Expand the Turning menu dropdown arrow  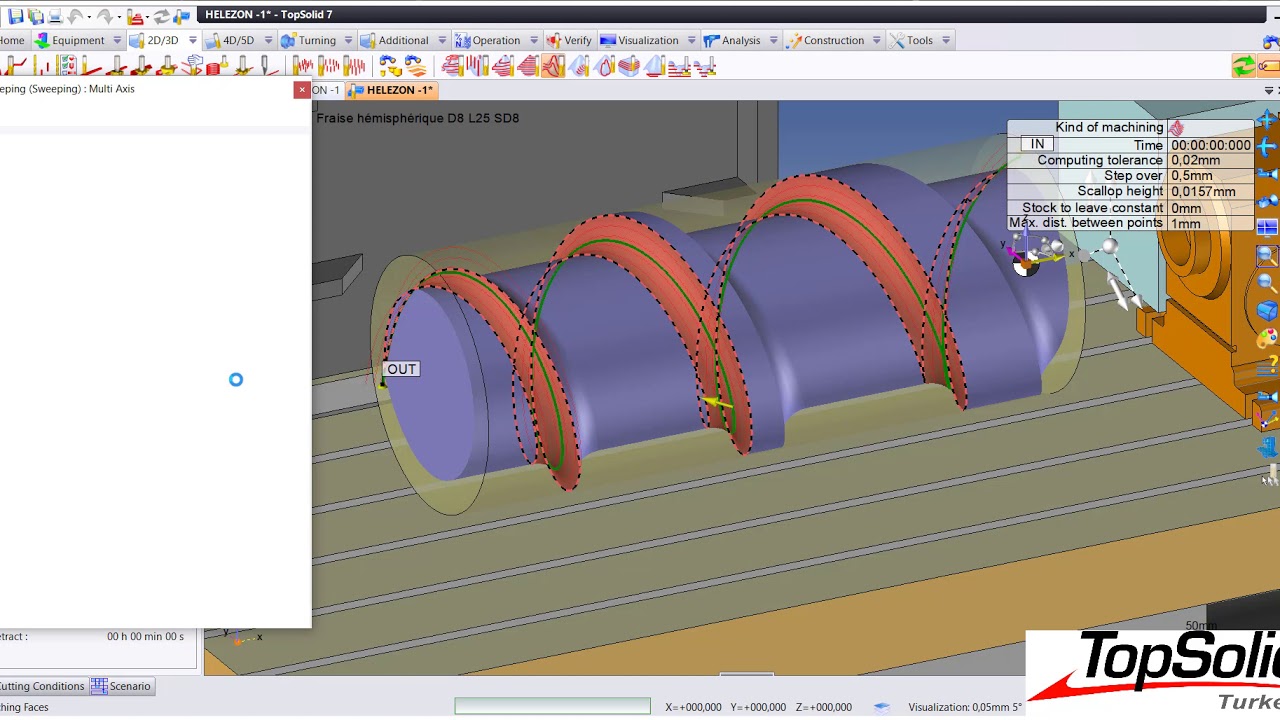tap(348, 40)
